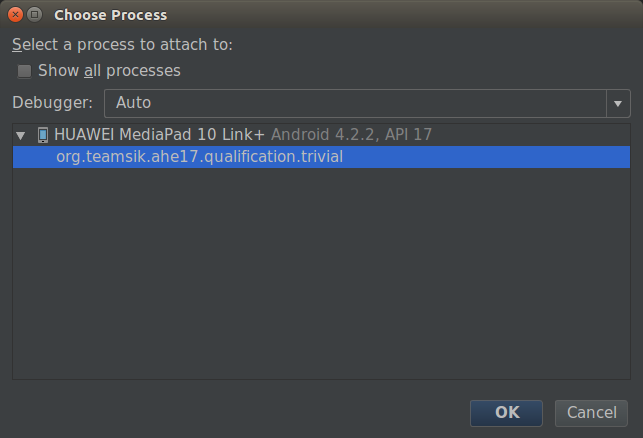The width and height of the screenshot is (643, 438).
Task: Click the Choose Process title bar
Action: point(321,15)
